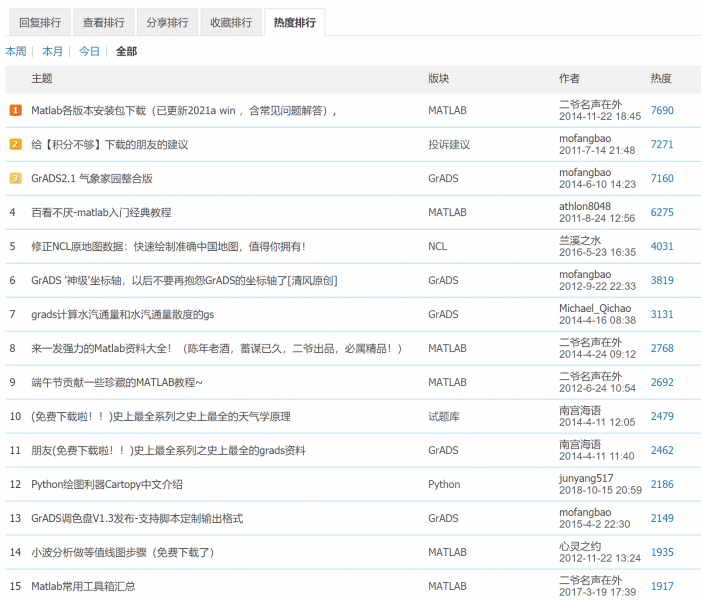Click the orange rank 1 badge

click(x=15, y=111)
